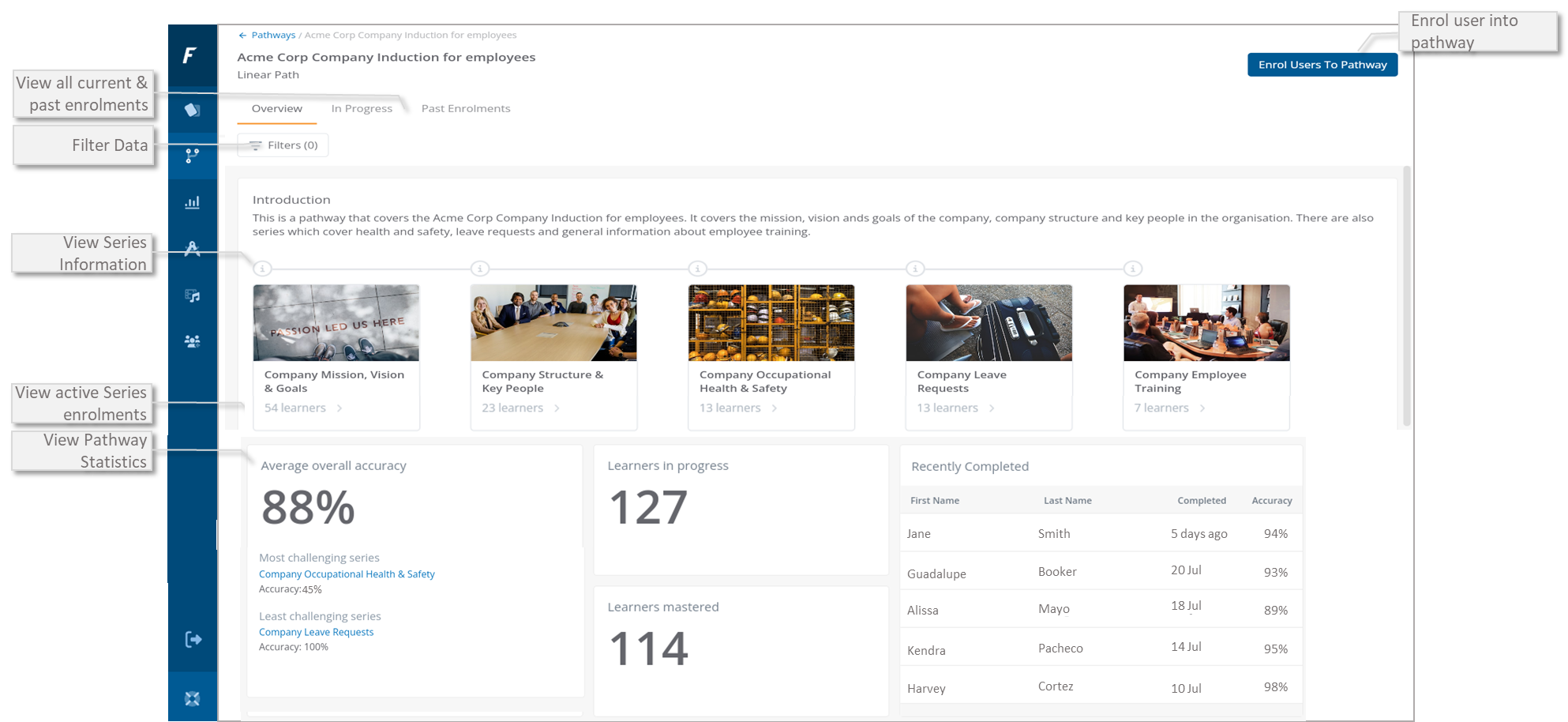The height and width of the screenshot is (722, 1568).
Task: Select the pathways branch icon in sidebar
Action: (192, 156)
